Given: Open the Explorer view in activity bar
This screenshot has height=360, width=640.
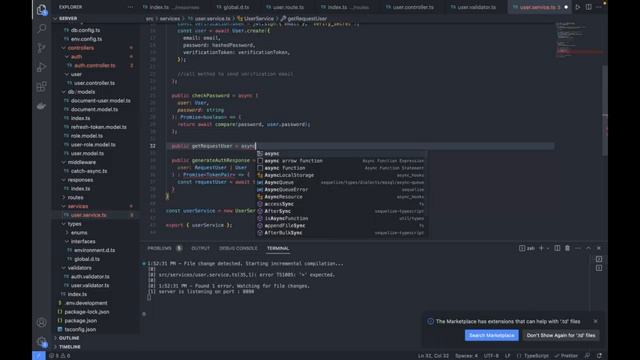Looking at the screenshot, I should click(x=42, y=9).
